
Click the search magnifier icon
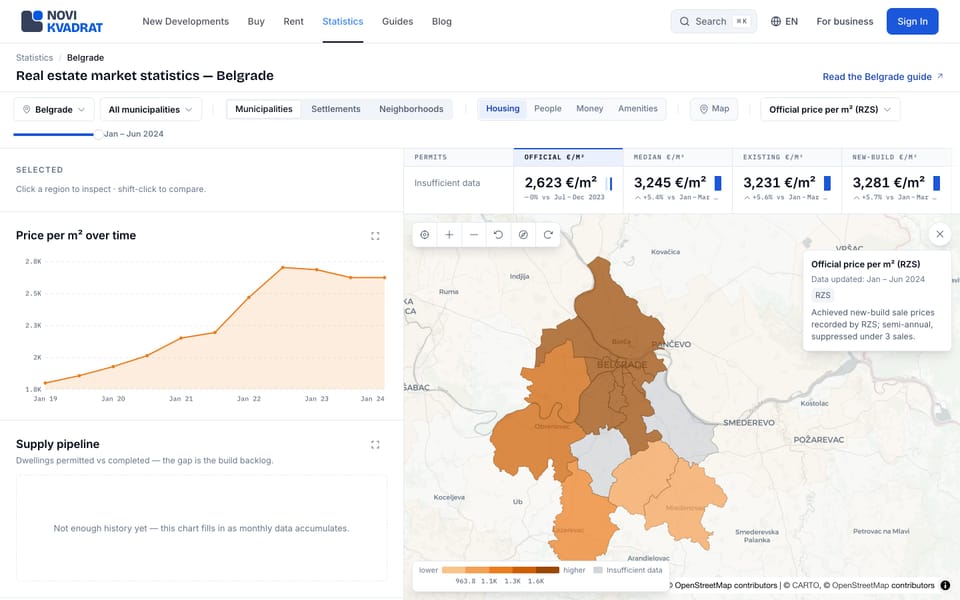coord(684,21)
